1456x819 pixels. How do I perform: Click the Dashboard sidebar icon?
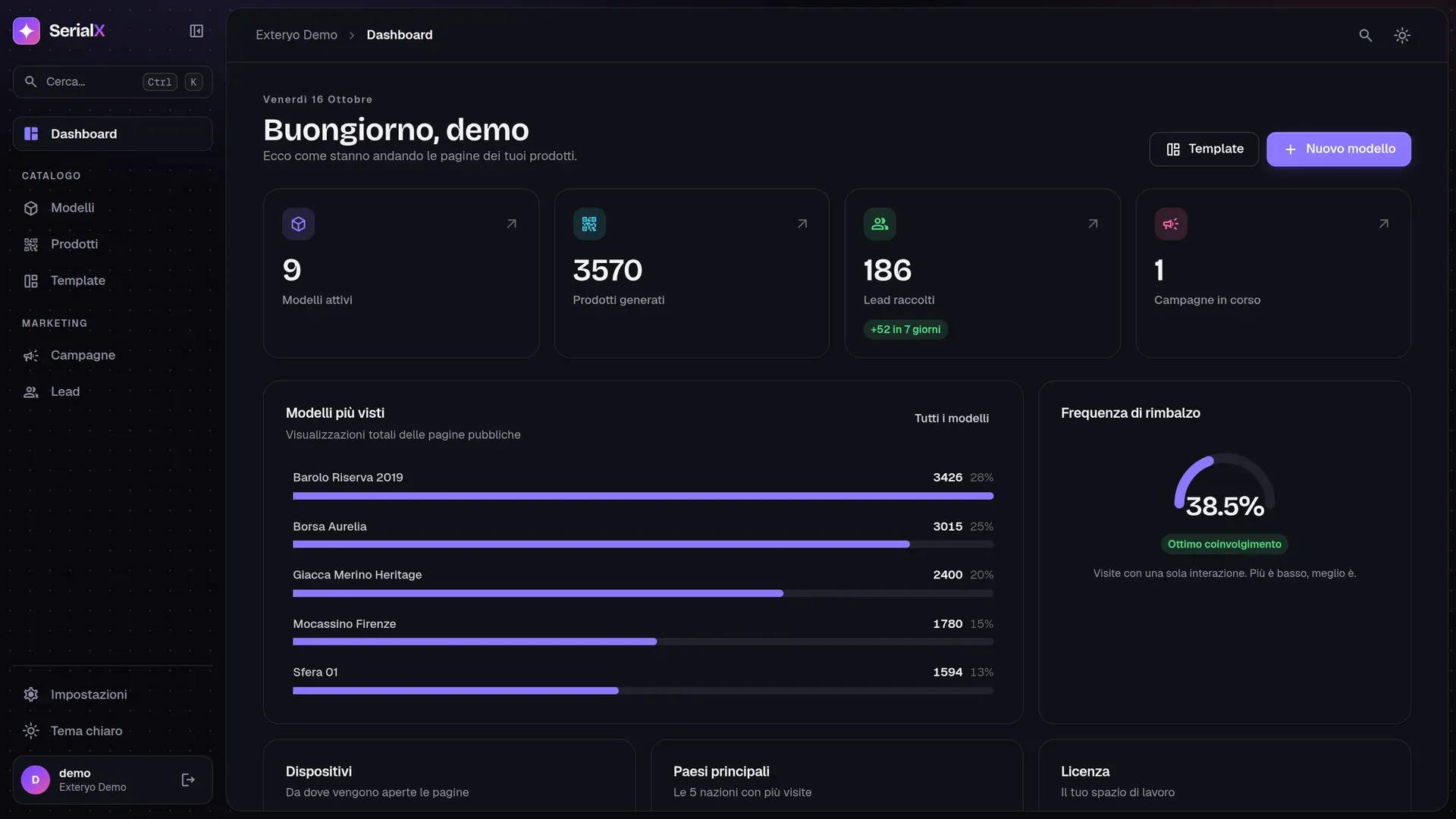[x=31, y=133]
